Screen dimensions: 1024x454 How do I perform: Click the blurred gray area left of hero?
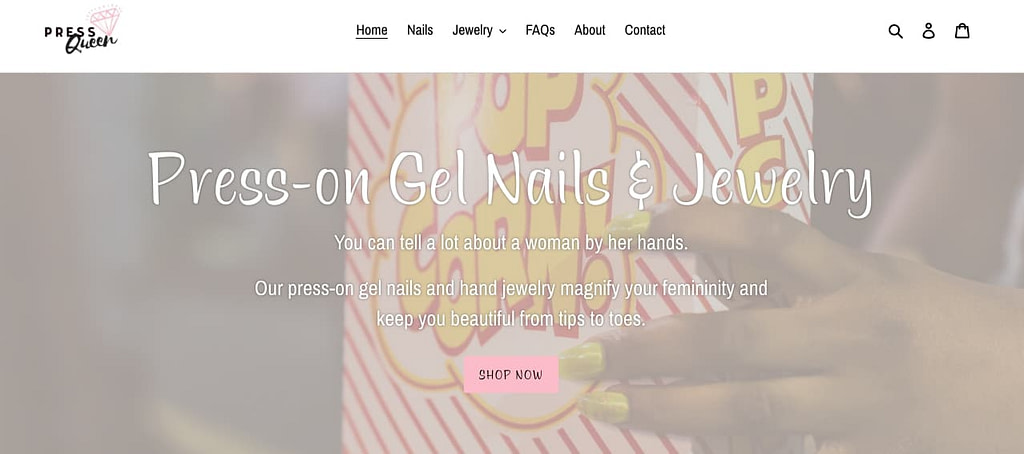pos(170,261)
